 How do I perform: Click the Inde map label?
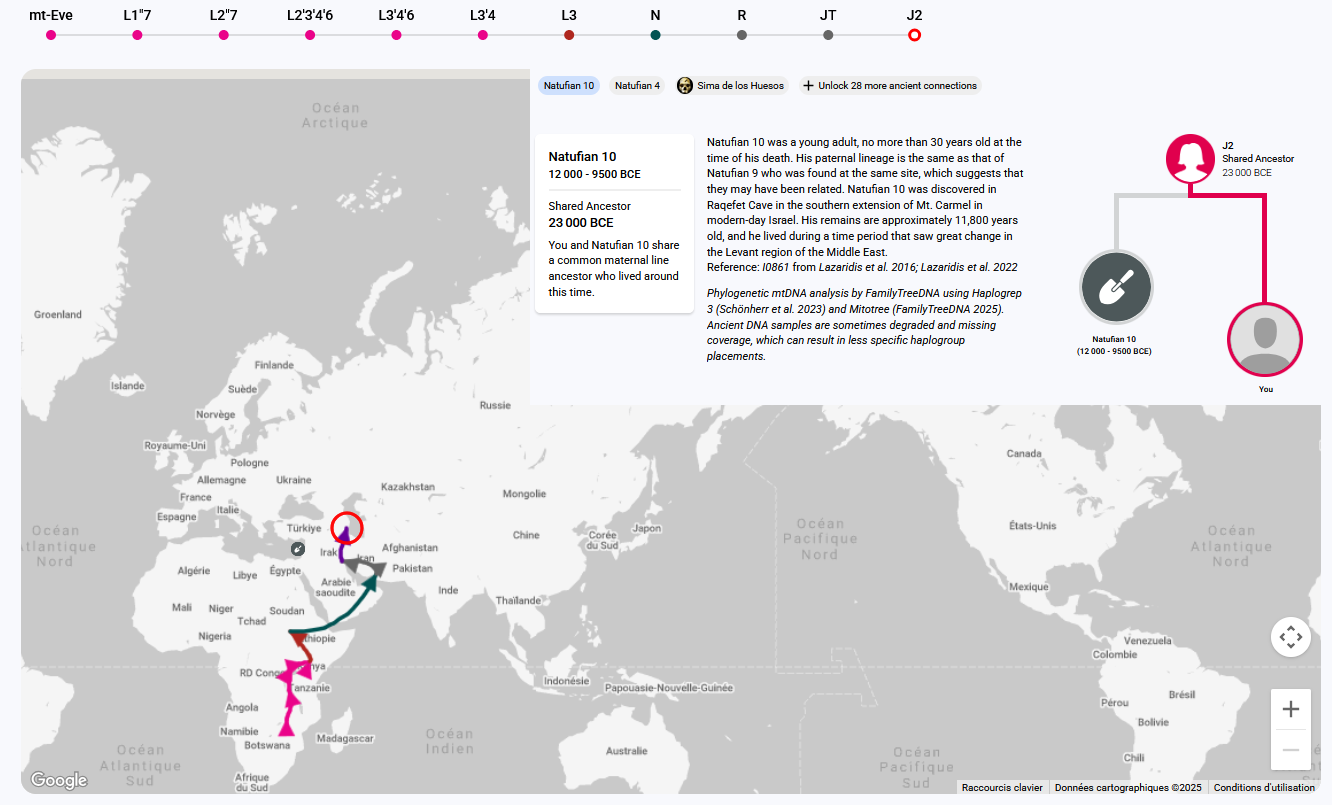(x=448, y=590)
